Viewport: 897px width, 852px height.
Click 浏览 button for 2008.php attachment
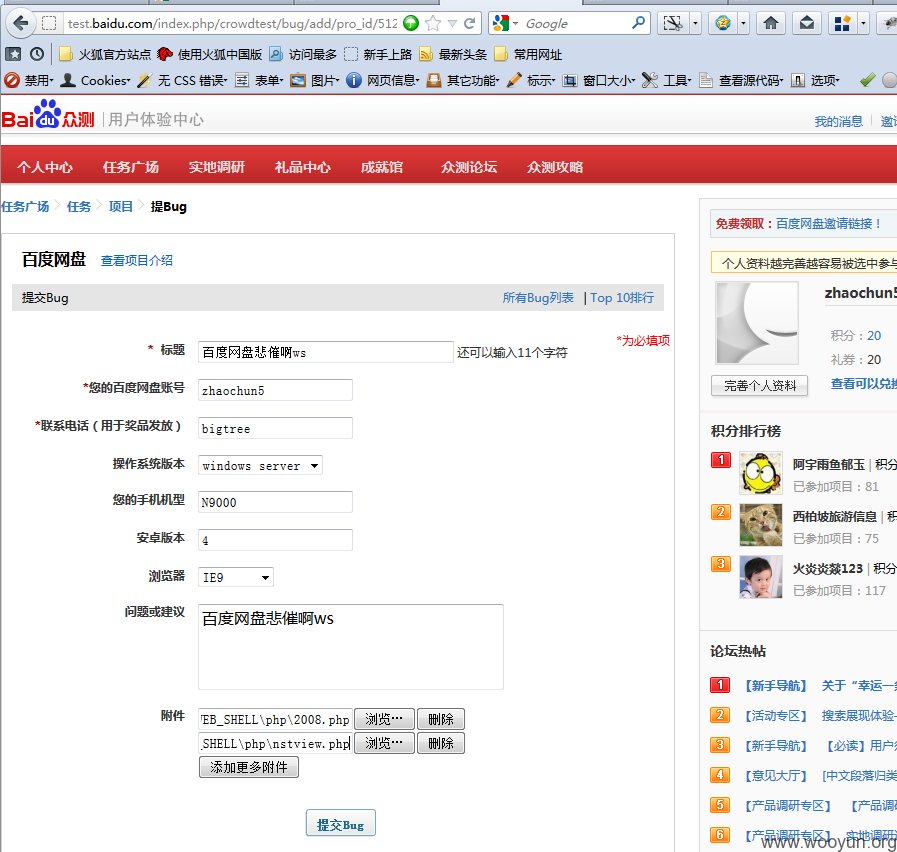click(384, 719)
